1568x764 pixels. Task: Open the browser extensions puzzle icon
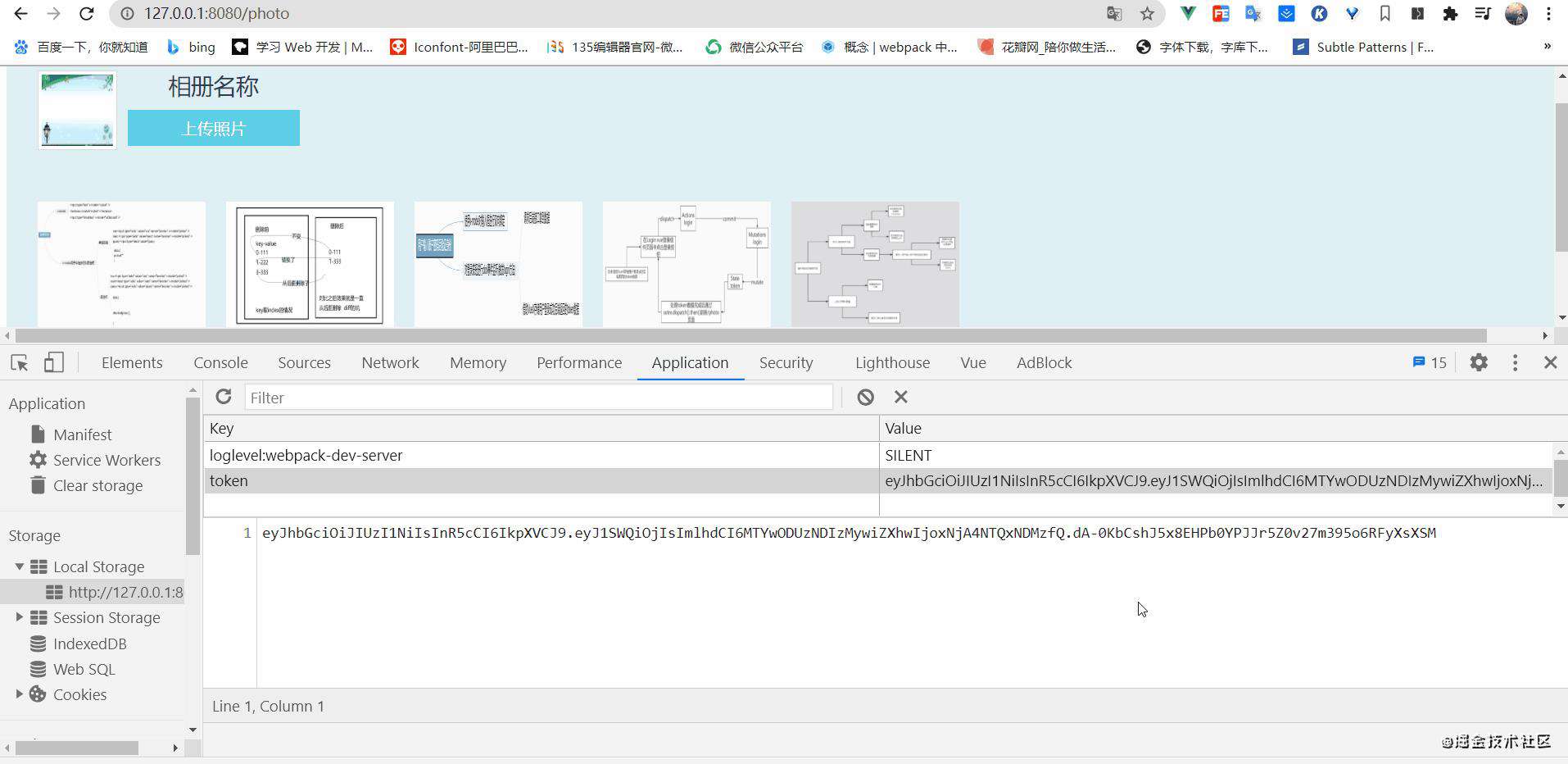[1450, 14]
